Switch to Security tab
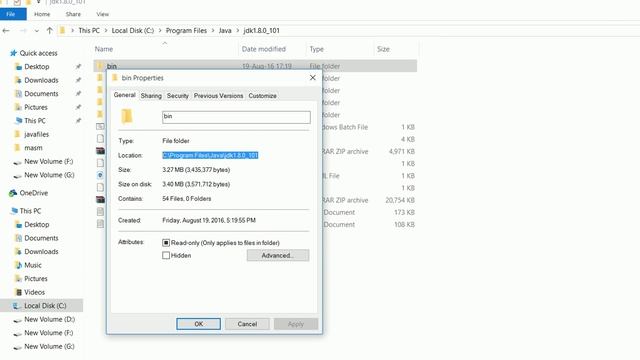This screenshot has width=640, height=360. click(x=178, y=96)
